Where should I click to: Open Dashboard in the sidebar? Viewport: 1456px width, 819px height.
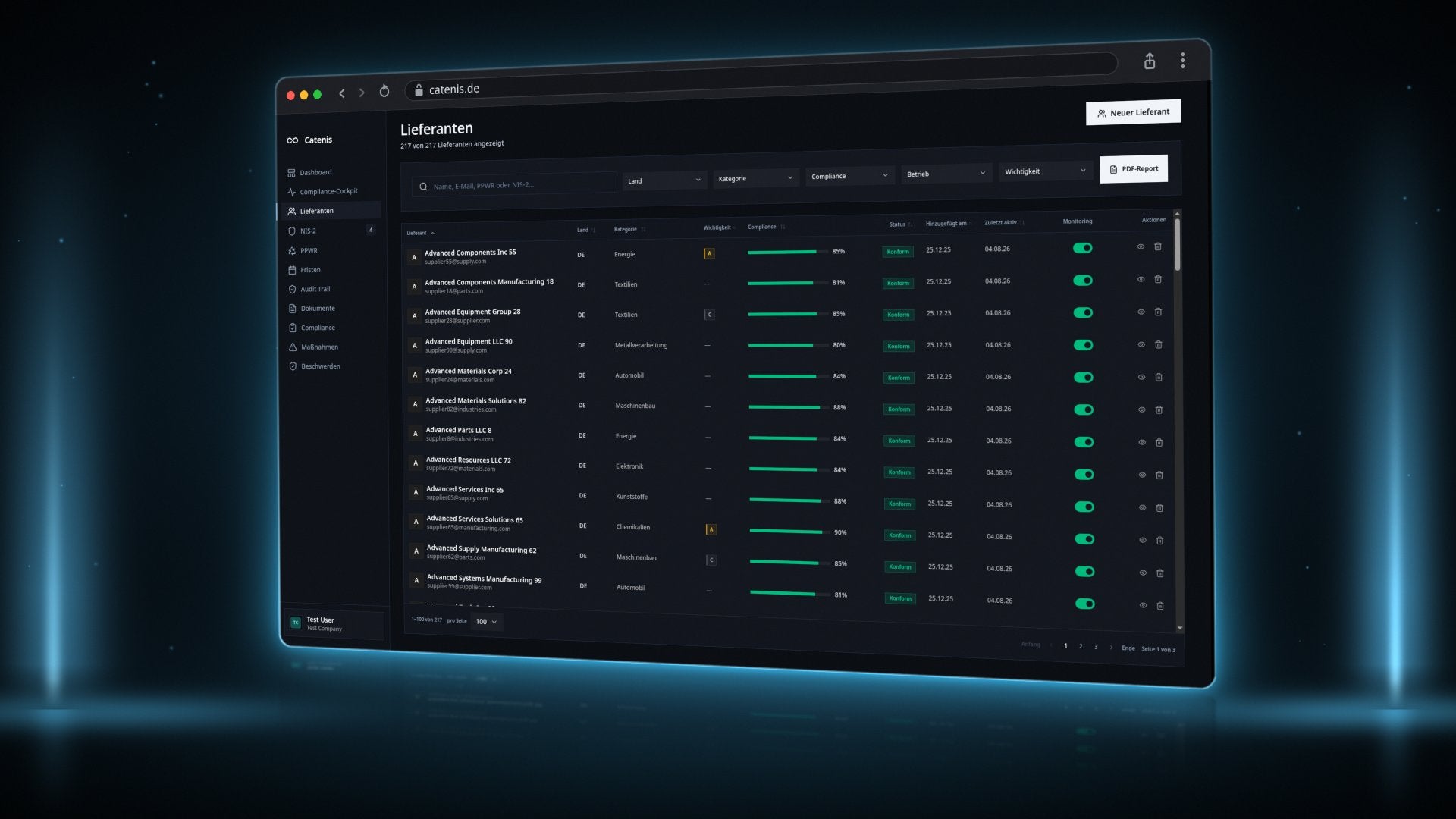pos(315,173)
